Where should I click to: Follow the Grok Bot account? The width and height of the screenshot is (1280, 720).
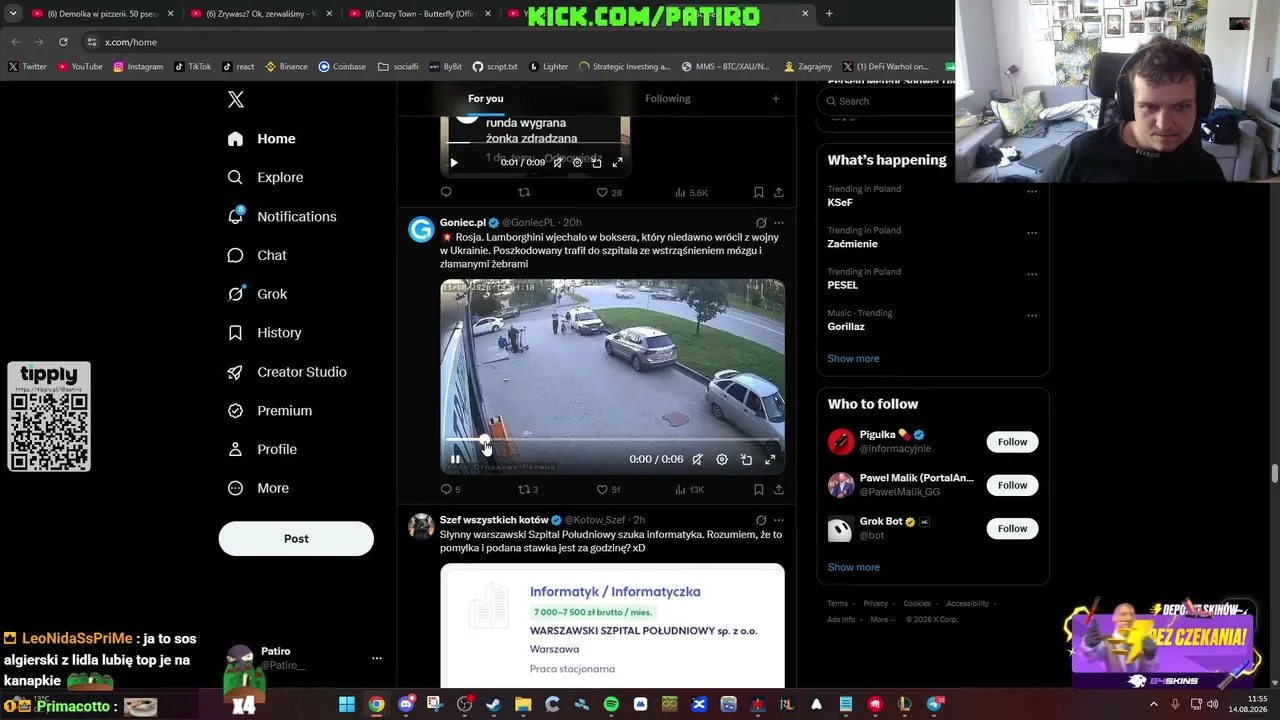[1012, 528]
